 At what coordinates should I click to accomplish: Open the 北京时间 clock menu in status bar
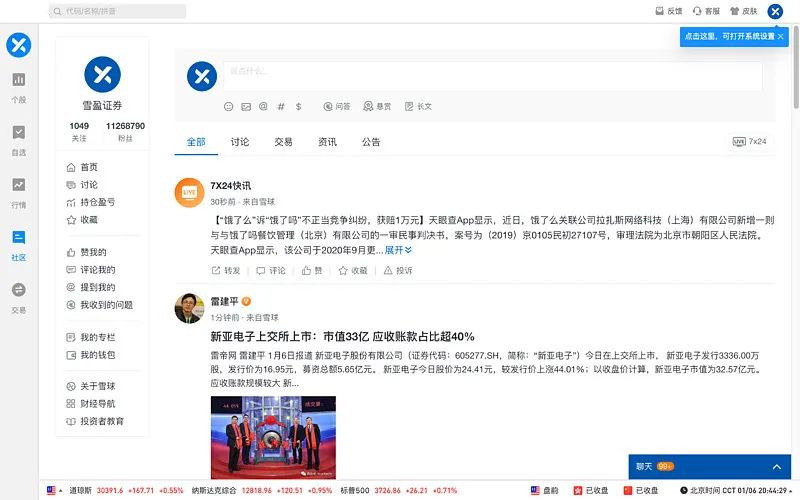pos(736,490)
